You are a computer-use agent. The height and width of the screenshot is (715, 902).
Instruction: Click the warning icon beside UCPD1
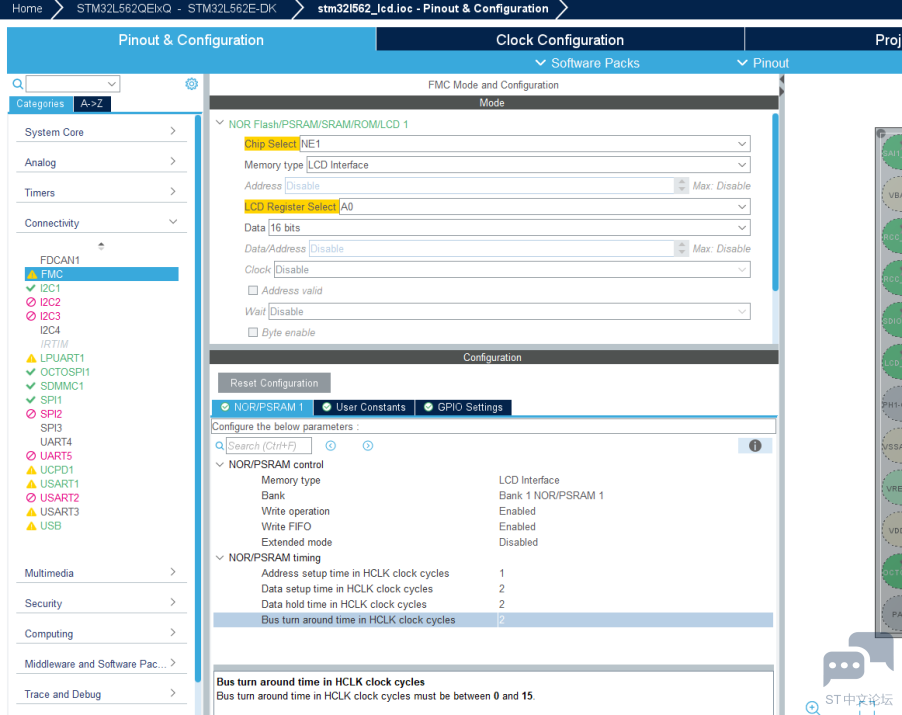pyautogui.click(x=32, y=470)
